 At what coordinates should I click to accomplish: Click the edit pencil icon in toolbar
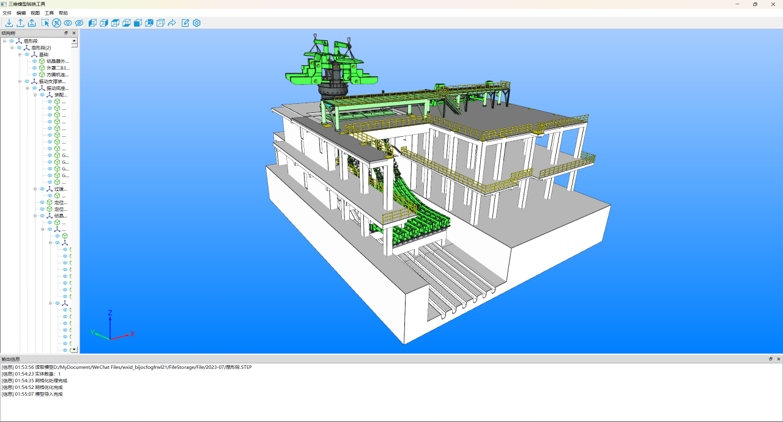click(185, 23)
